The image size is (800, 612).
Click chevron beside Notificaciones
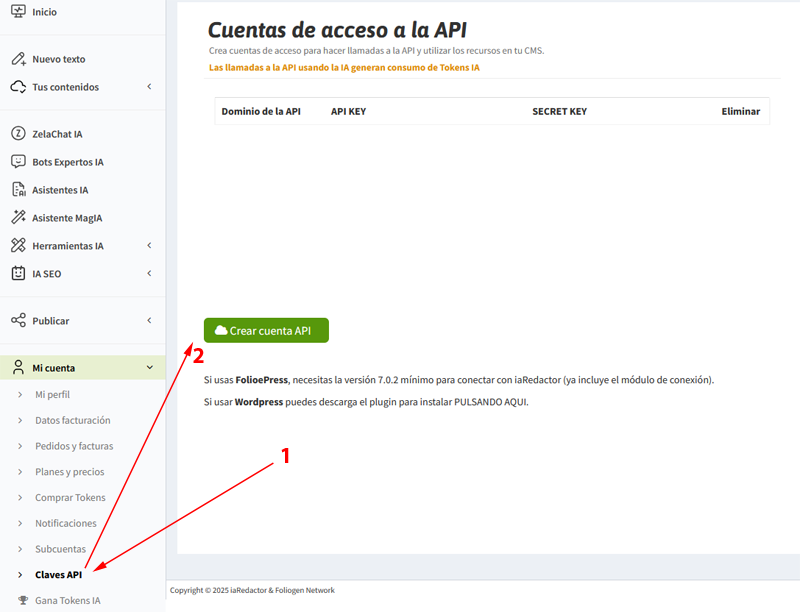(20, 523)
